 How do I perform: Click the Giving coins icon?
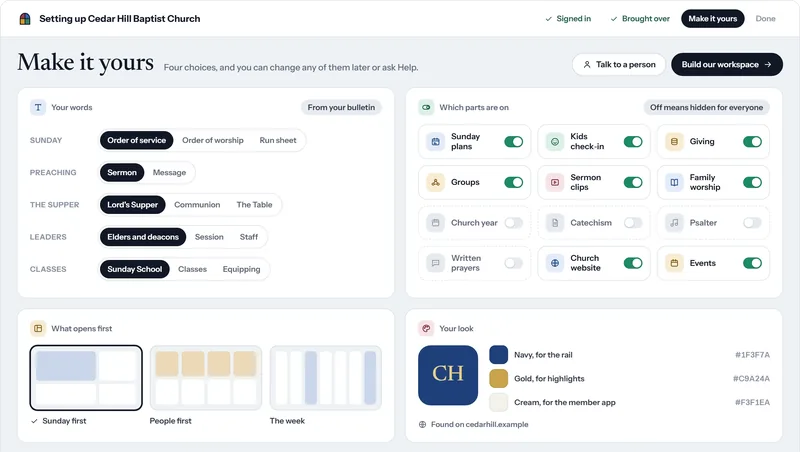pos(674,142)
